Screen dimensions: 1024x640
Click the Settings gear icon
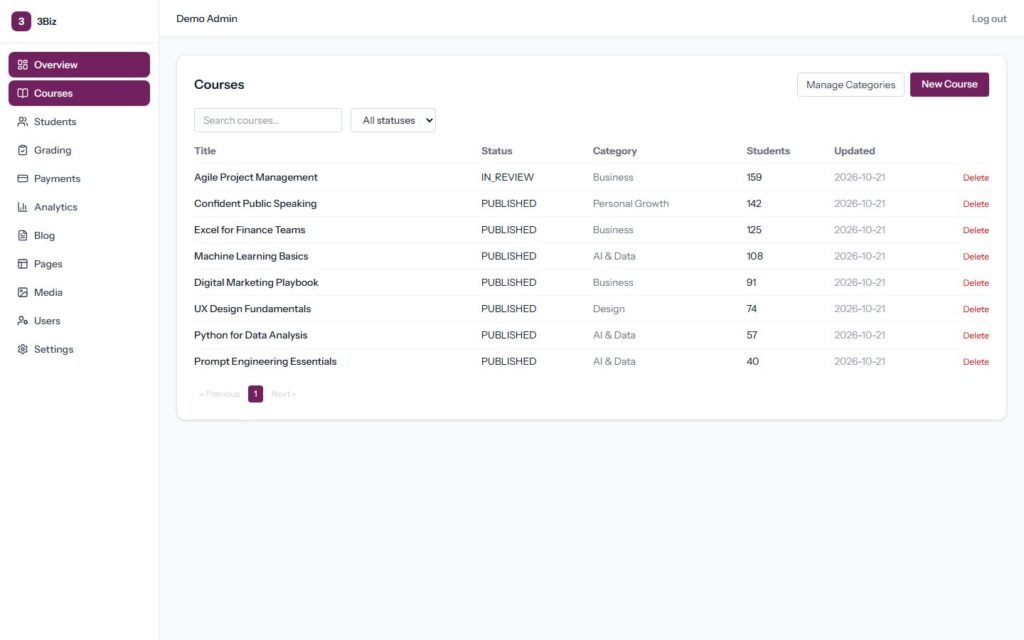(x=23, y=349)
